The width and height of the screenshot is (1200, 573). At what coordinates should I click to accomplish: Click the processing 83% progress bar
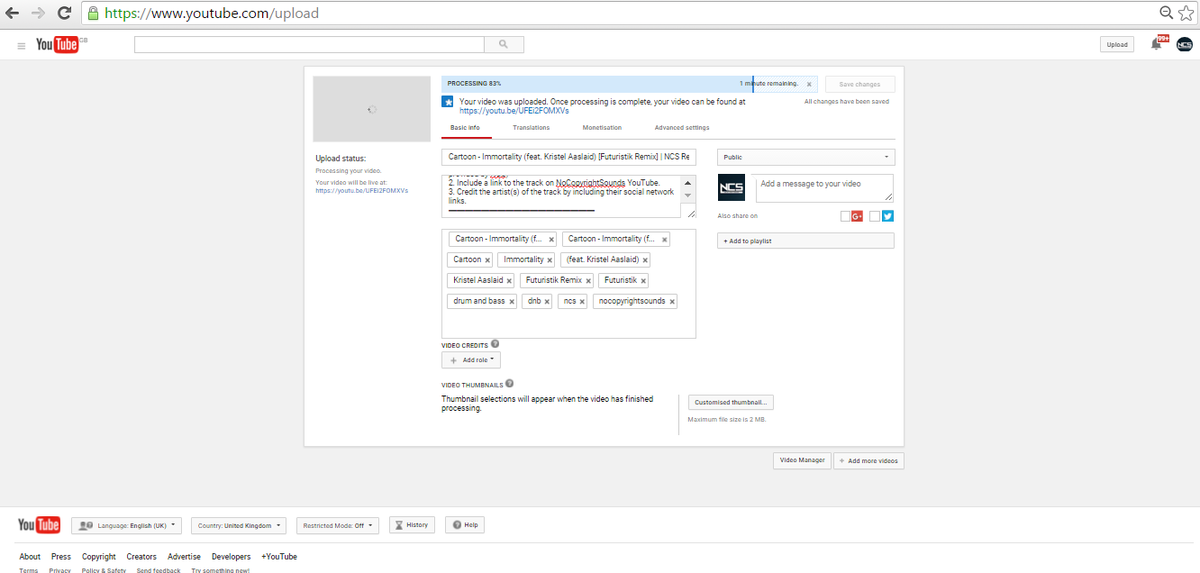pyautogui.click(x=629, y=84)
